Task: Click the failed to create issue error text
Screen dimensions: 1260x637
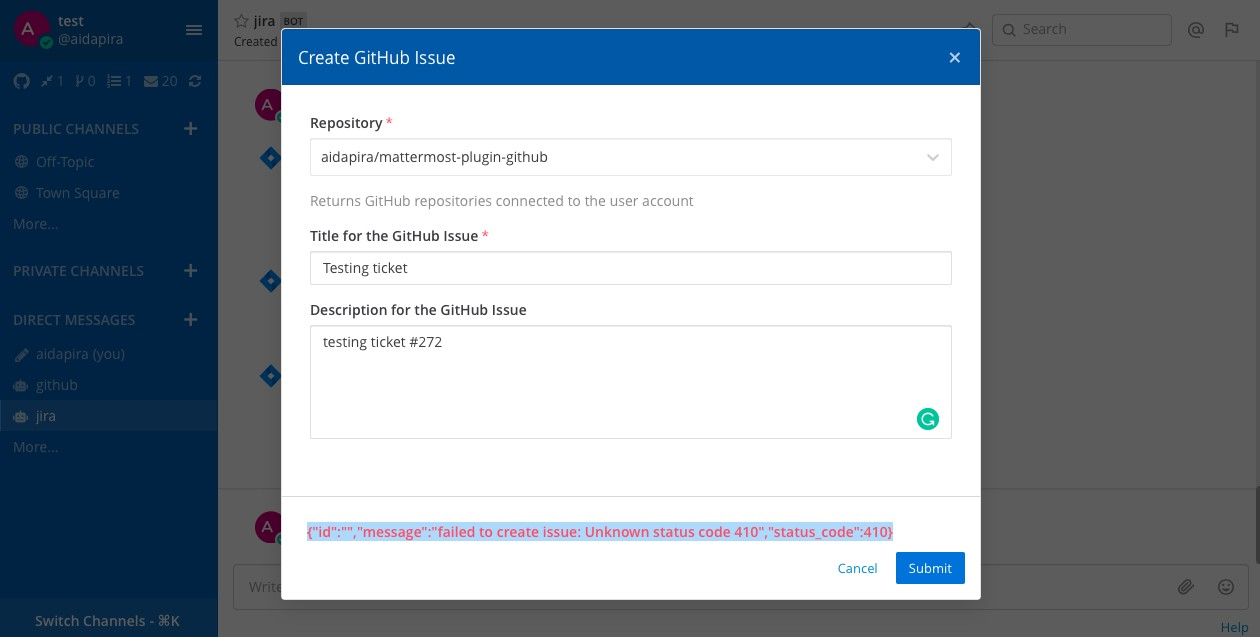Action: pyautogui.click(x=600, y=532)
